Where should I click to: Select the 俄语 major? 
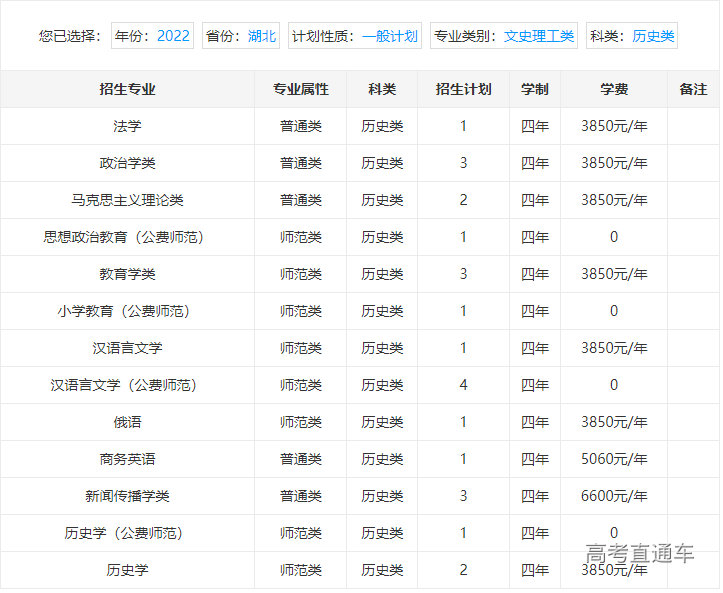coord(127,422)
